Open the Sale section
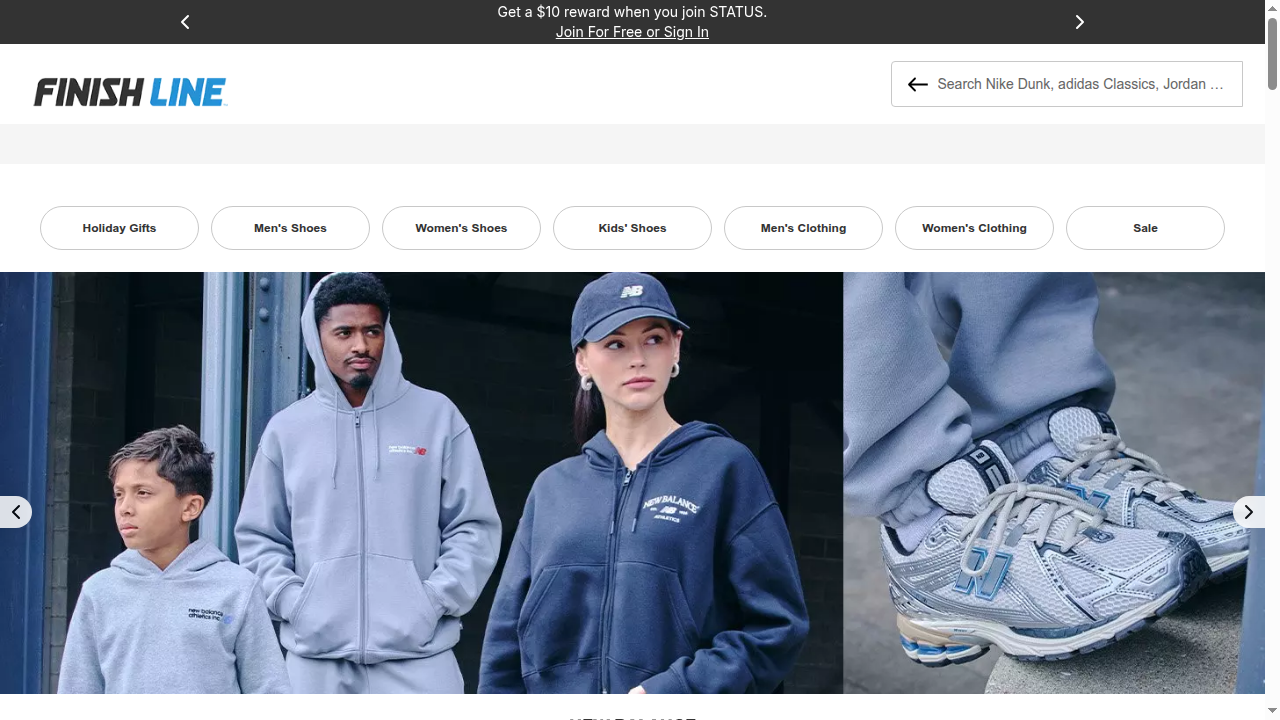This screenshot has height=720, width=1280. (x=1145, y=228)
